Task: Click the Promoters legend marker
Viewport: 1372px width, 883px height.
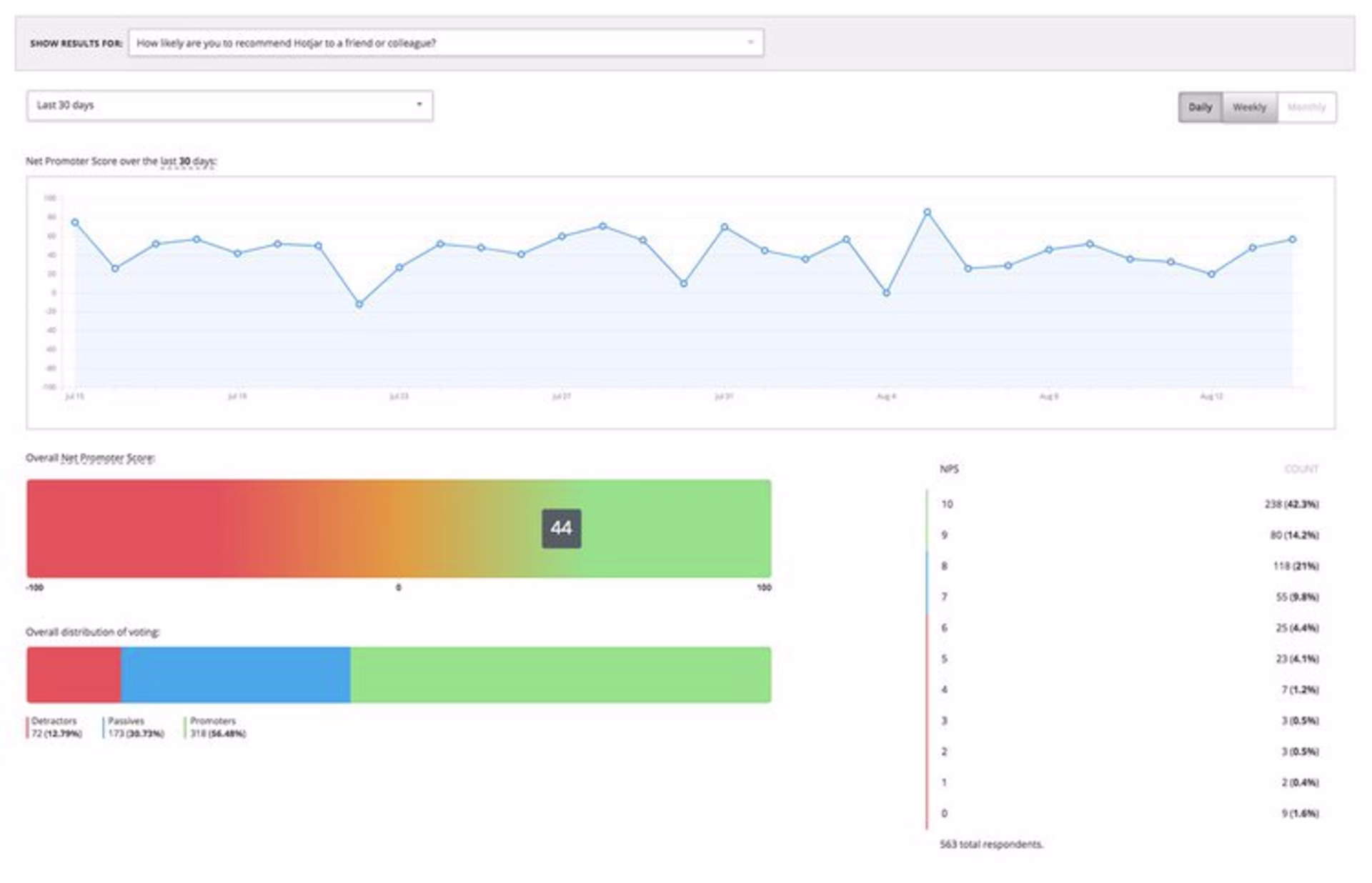Action: (x=185, y=727)
